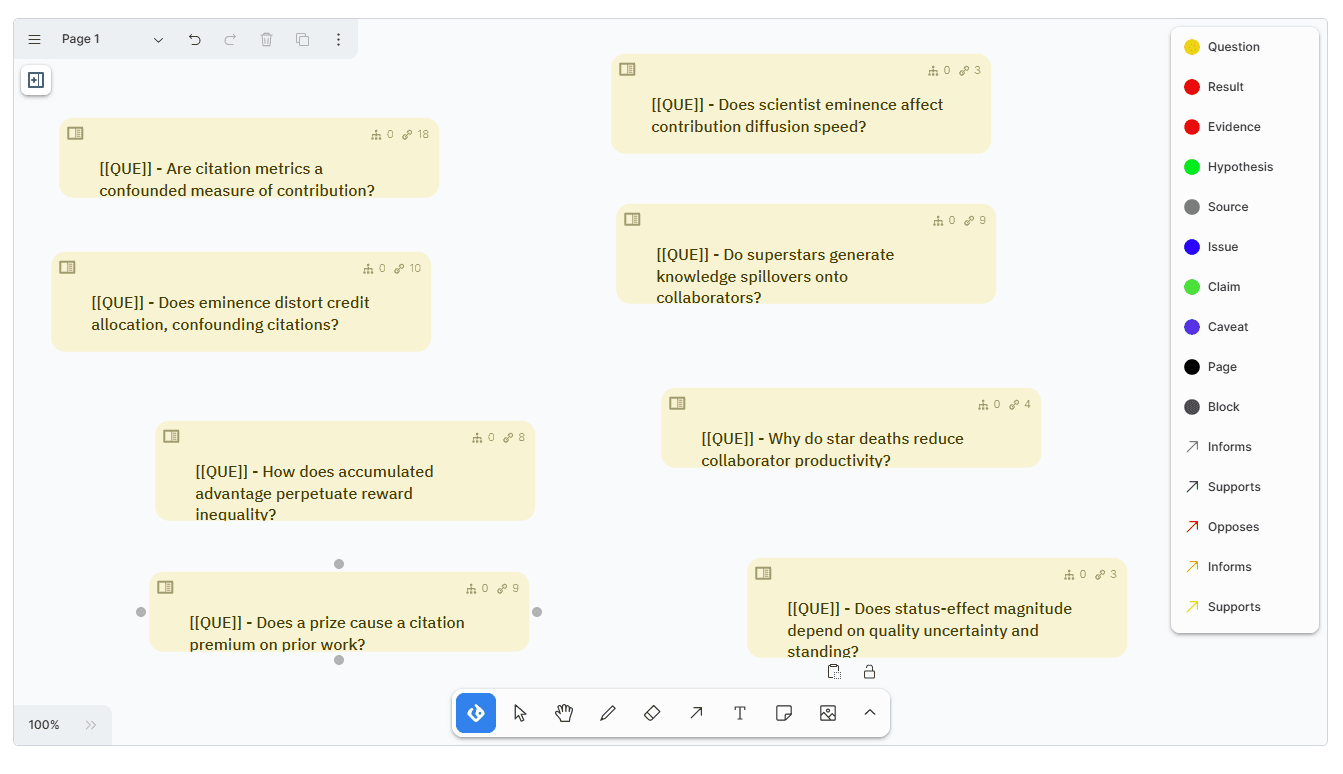Click left handle of prize citation card

tap(141, 612)
